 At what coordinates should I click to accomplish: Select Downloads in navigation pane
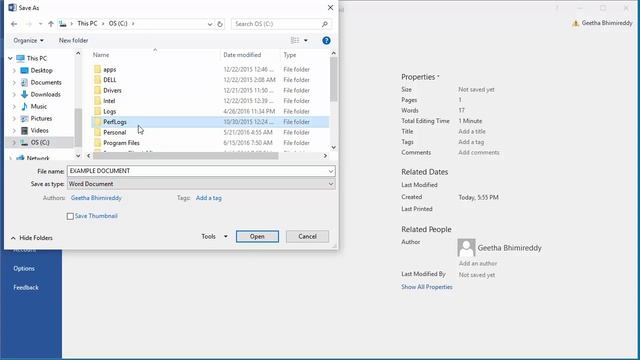[x=45, y=94]
